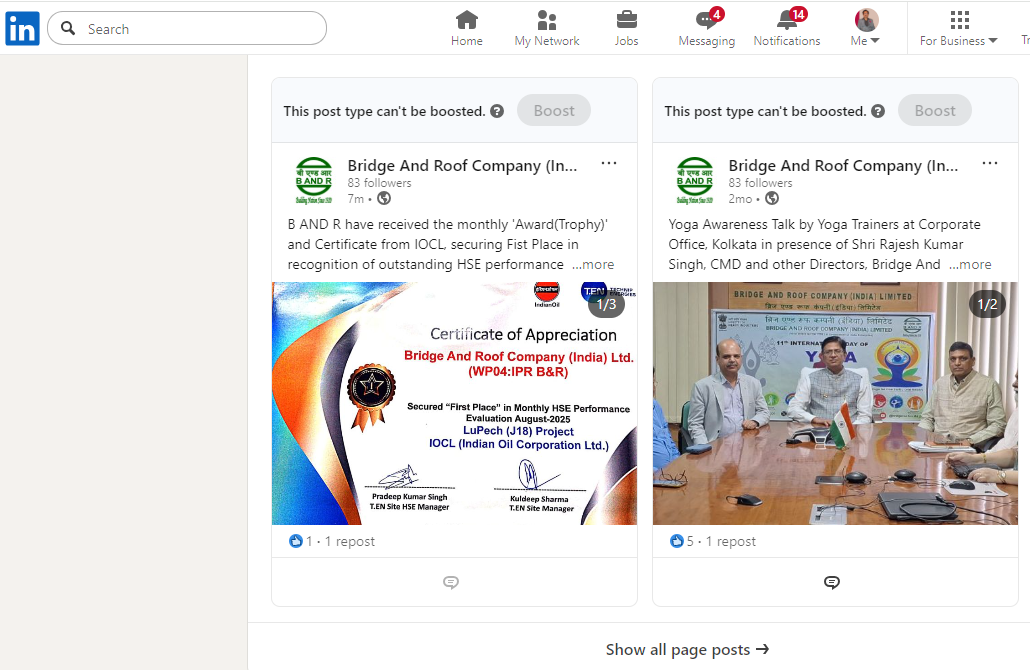Screen dimensions: 1030x670
Task: Click globe visibility icon on 7m post
Action: (x=384, y=198)
